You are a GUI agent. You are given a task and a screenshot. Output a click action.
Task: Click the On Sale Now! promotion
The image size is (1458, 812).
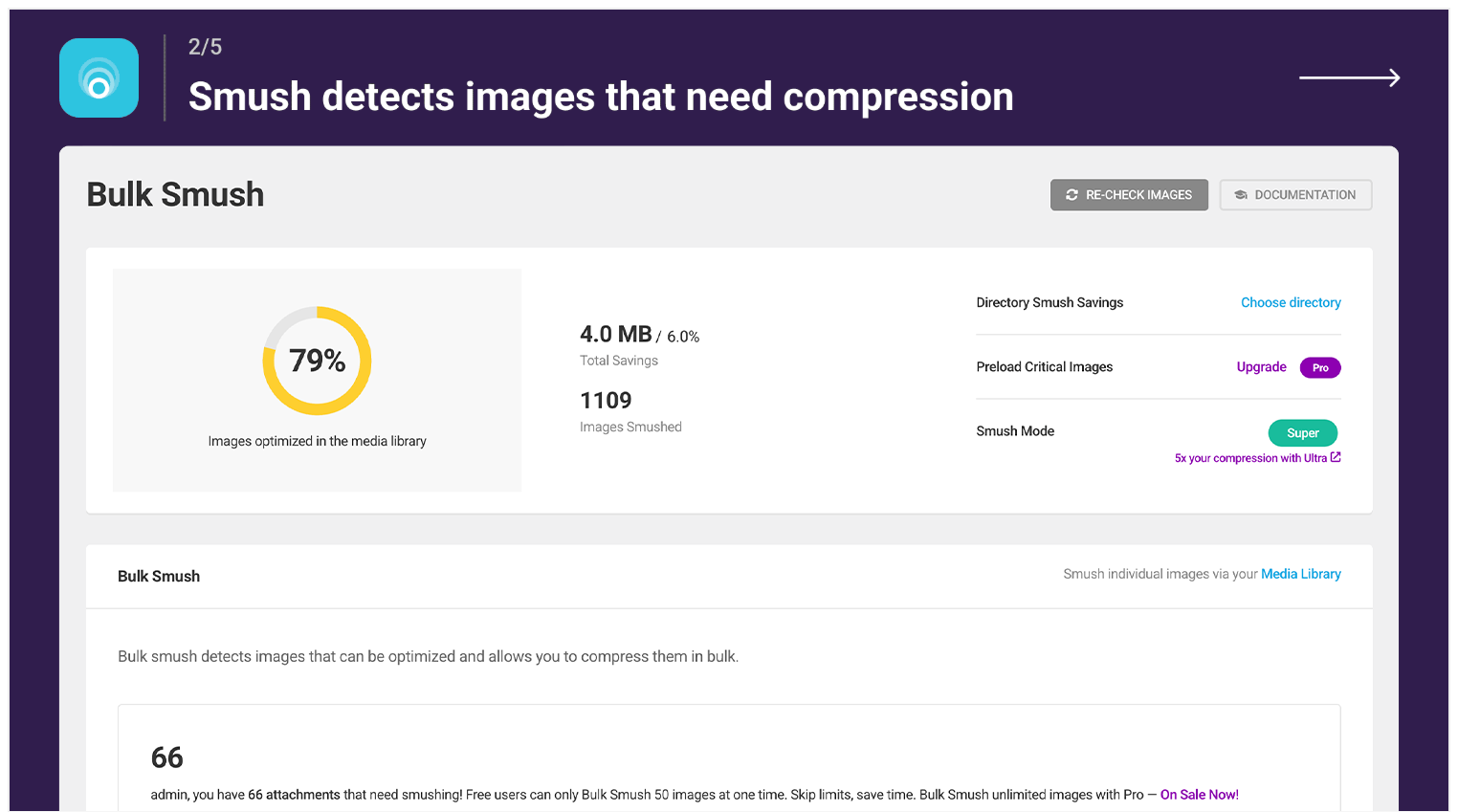(x=1199, y=794)
